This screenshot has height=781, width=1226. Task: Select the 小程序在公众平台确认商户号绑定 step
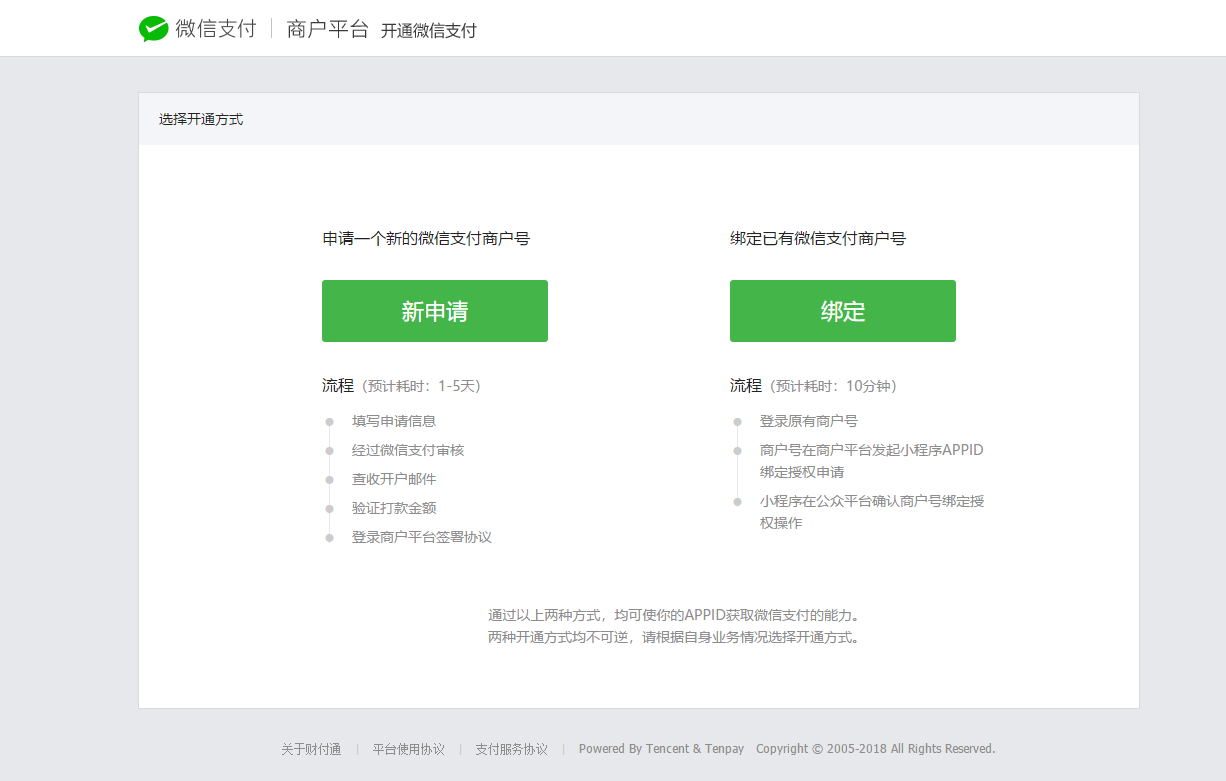[872, 512]
